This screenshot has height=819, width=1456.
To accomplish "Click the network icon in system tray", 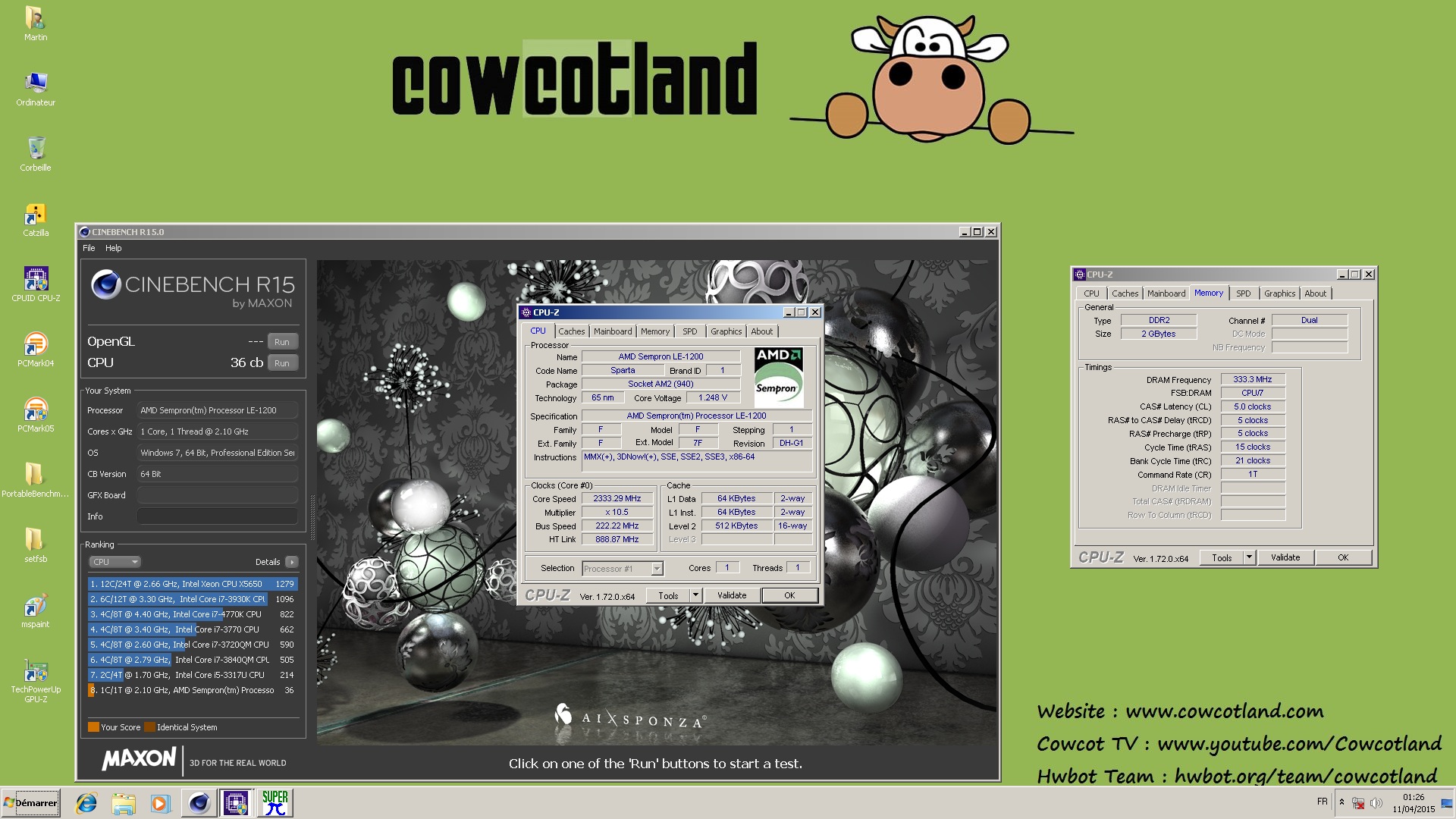I will point(1358,803).
